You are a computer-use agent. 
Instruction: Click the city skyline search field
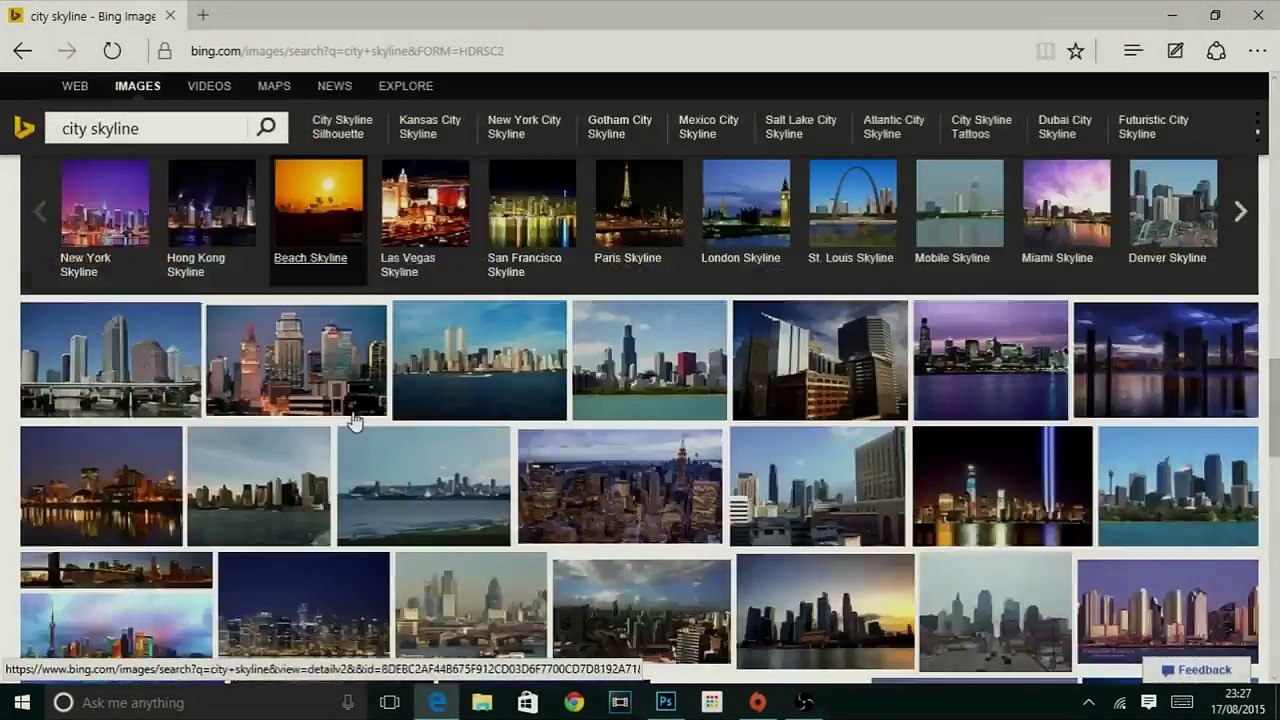pos(150,128)
